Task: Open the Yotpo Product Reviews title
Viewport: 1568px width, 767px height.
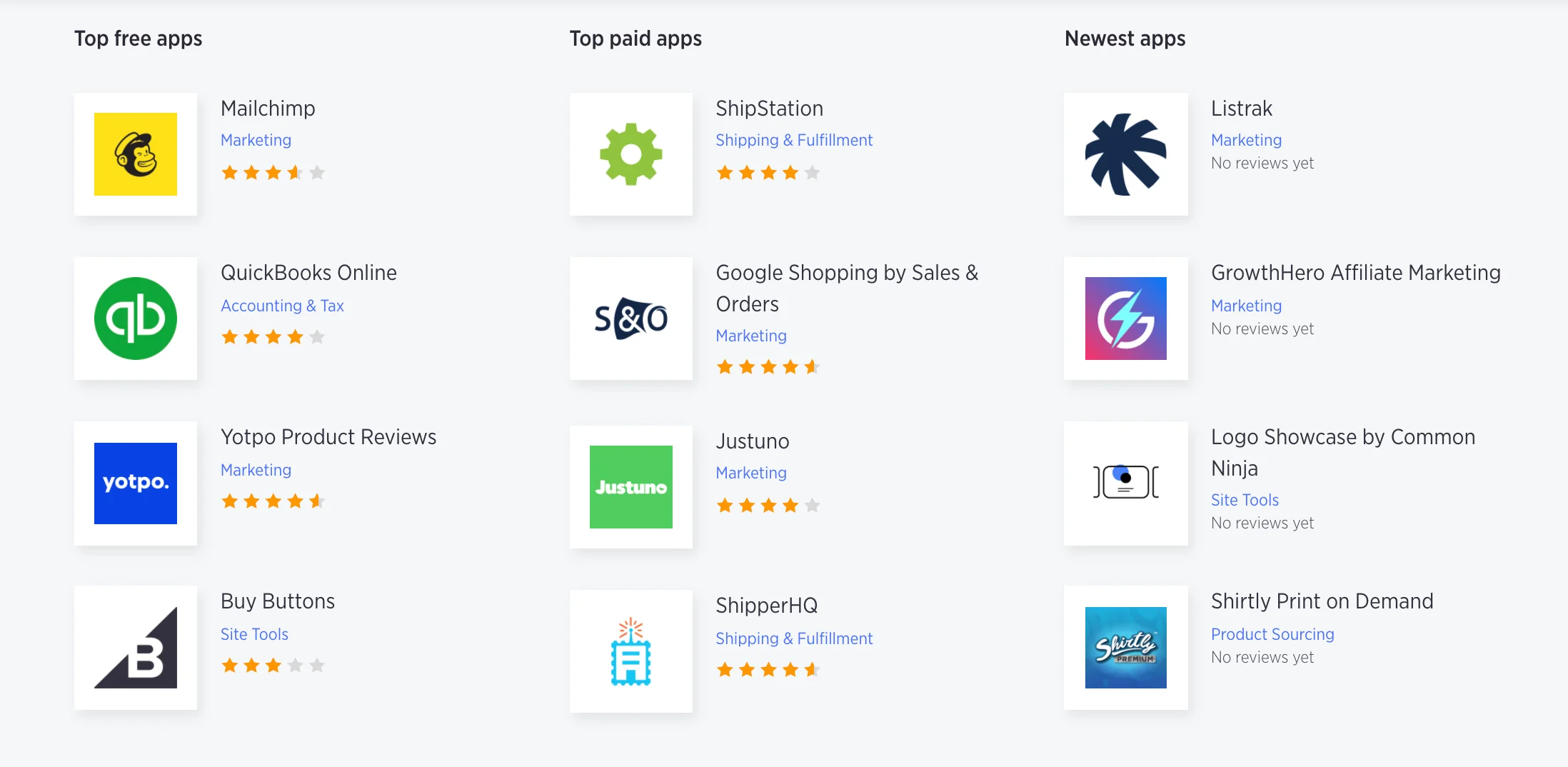Action: (x=328, y=437)
